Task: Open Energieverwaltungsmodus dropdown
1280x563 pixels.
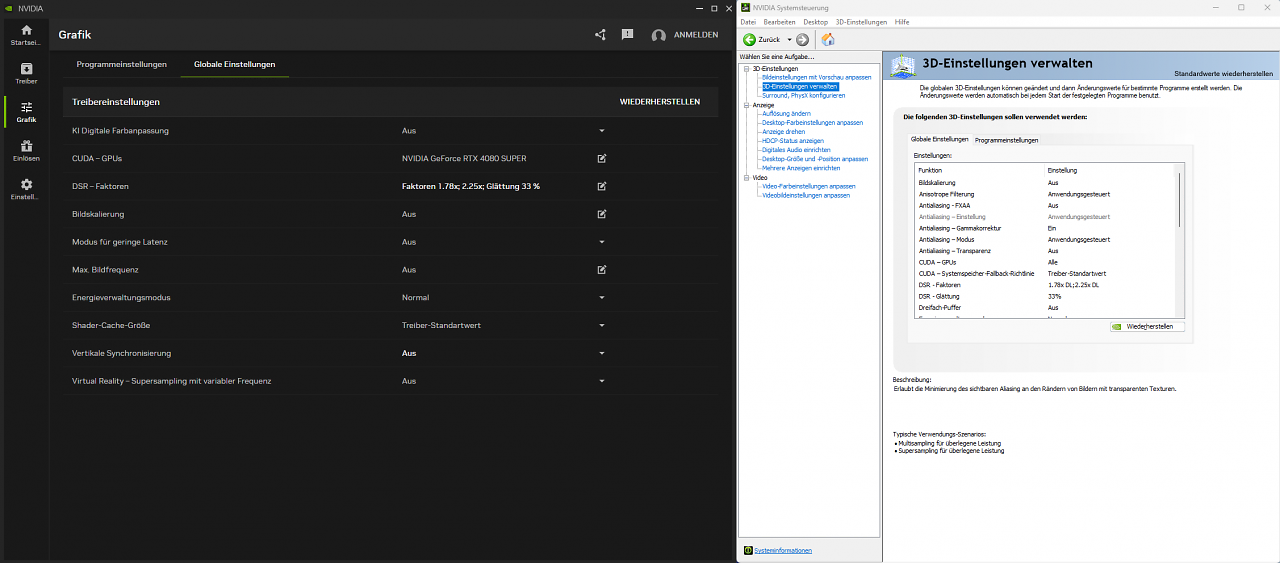Action: 602,298
